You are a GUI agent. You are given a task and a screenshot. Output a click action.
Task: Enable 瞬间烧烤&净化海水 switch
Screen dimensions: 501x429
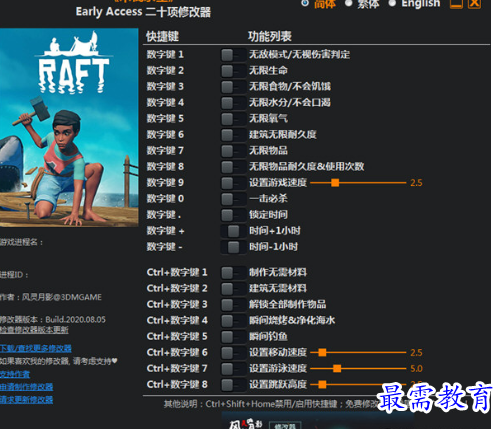(x=233, y=321)
